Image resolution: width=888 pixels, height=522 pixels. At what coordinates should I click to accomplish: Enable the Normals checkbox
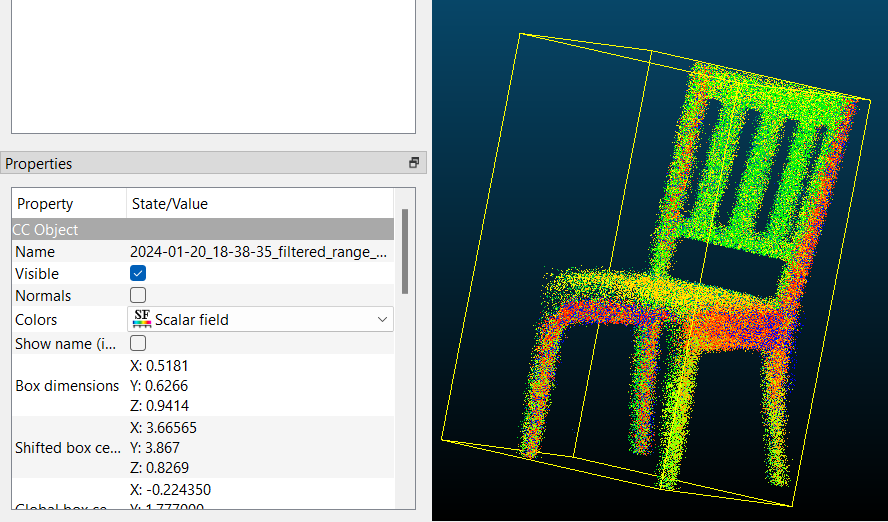tap(138, 295)
